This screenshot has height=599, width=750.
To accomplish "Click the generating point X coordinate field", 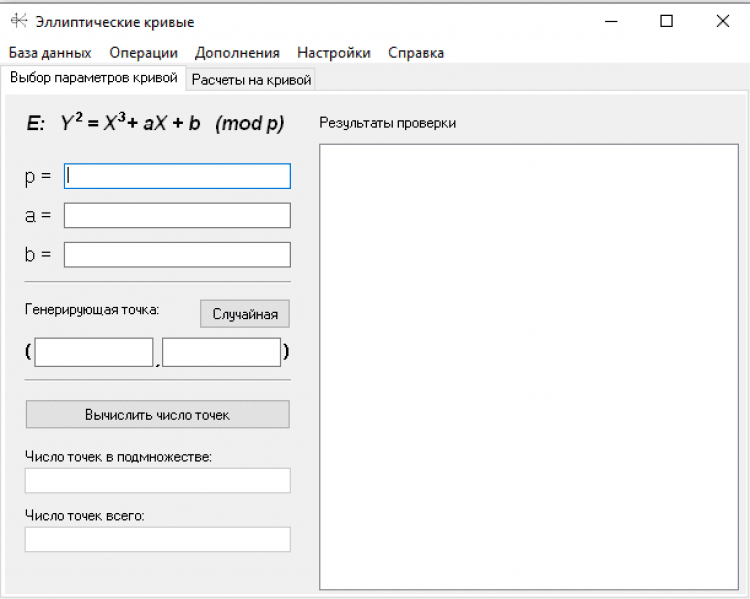I will tap(93, 352).
